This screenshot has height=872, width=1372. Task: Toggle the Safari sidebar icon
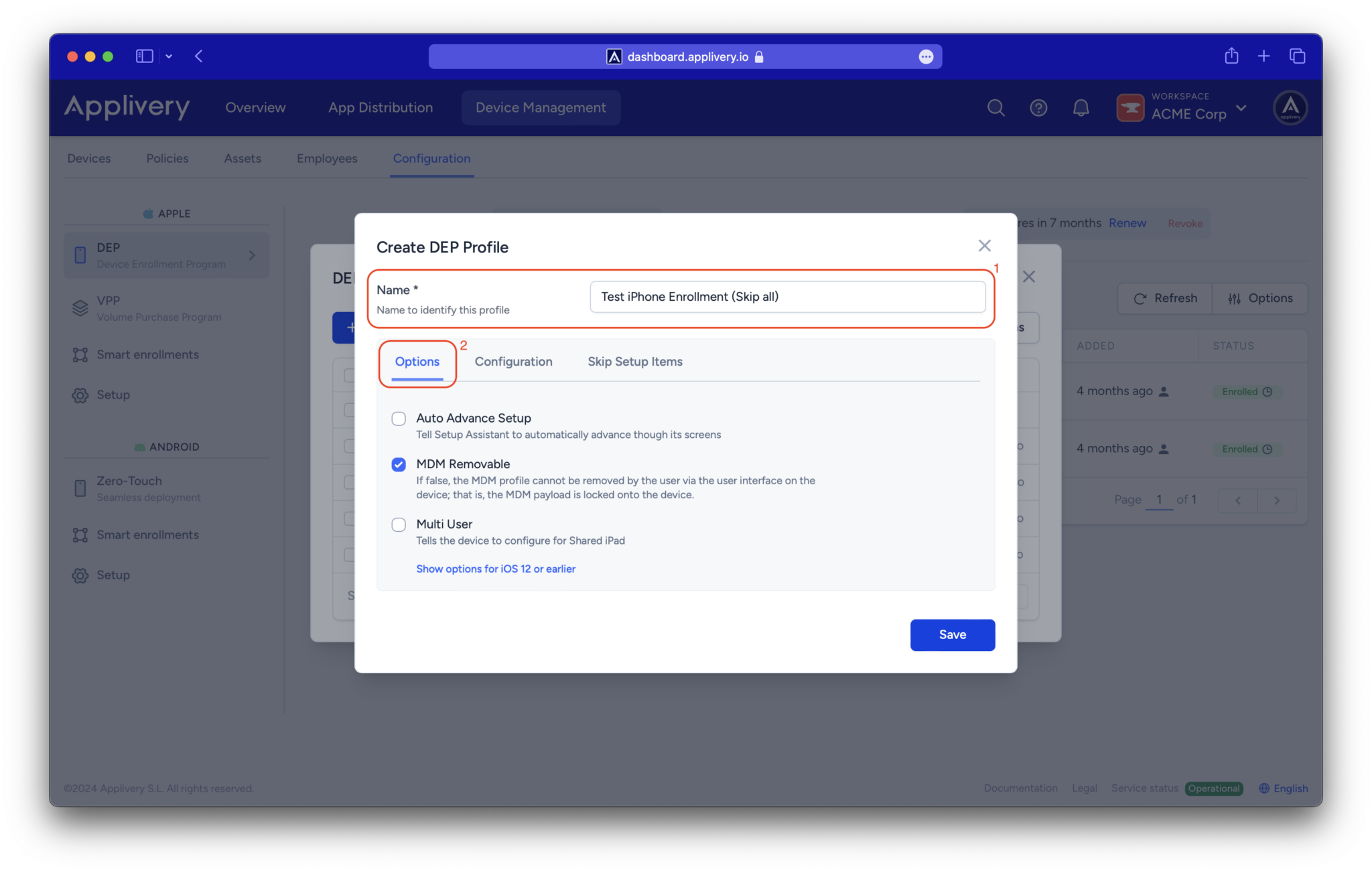[x=144, y=56]
